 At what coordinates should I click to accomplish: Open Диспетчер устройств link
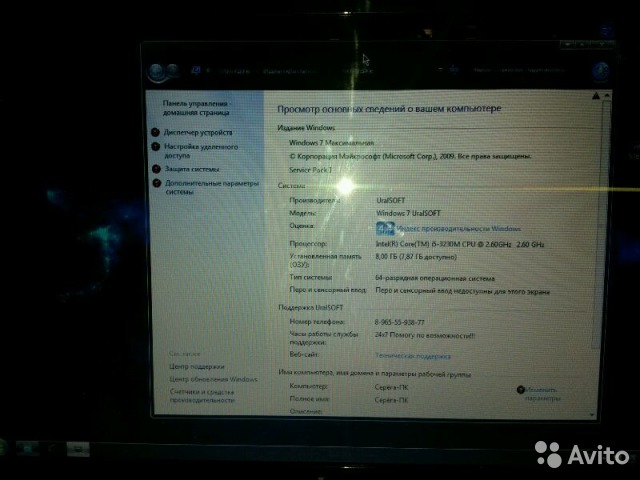point(198,132)
